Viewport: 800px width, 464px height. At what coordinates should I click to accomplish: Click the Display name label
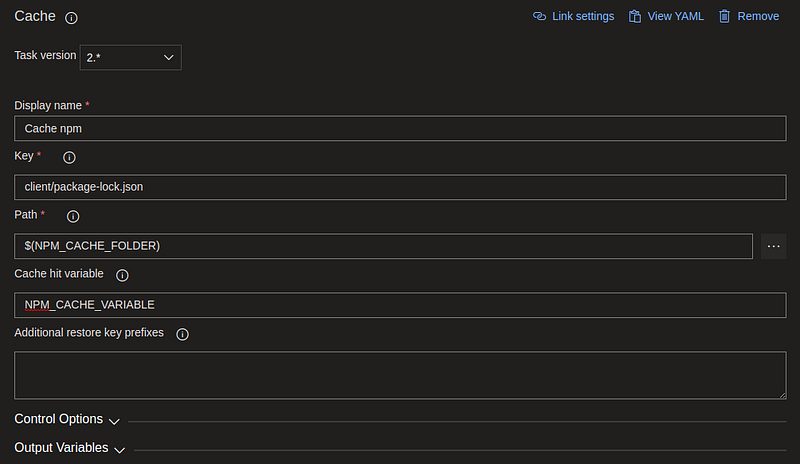pyautogui.click(x=48, y=106)
